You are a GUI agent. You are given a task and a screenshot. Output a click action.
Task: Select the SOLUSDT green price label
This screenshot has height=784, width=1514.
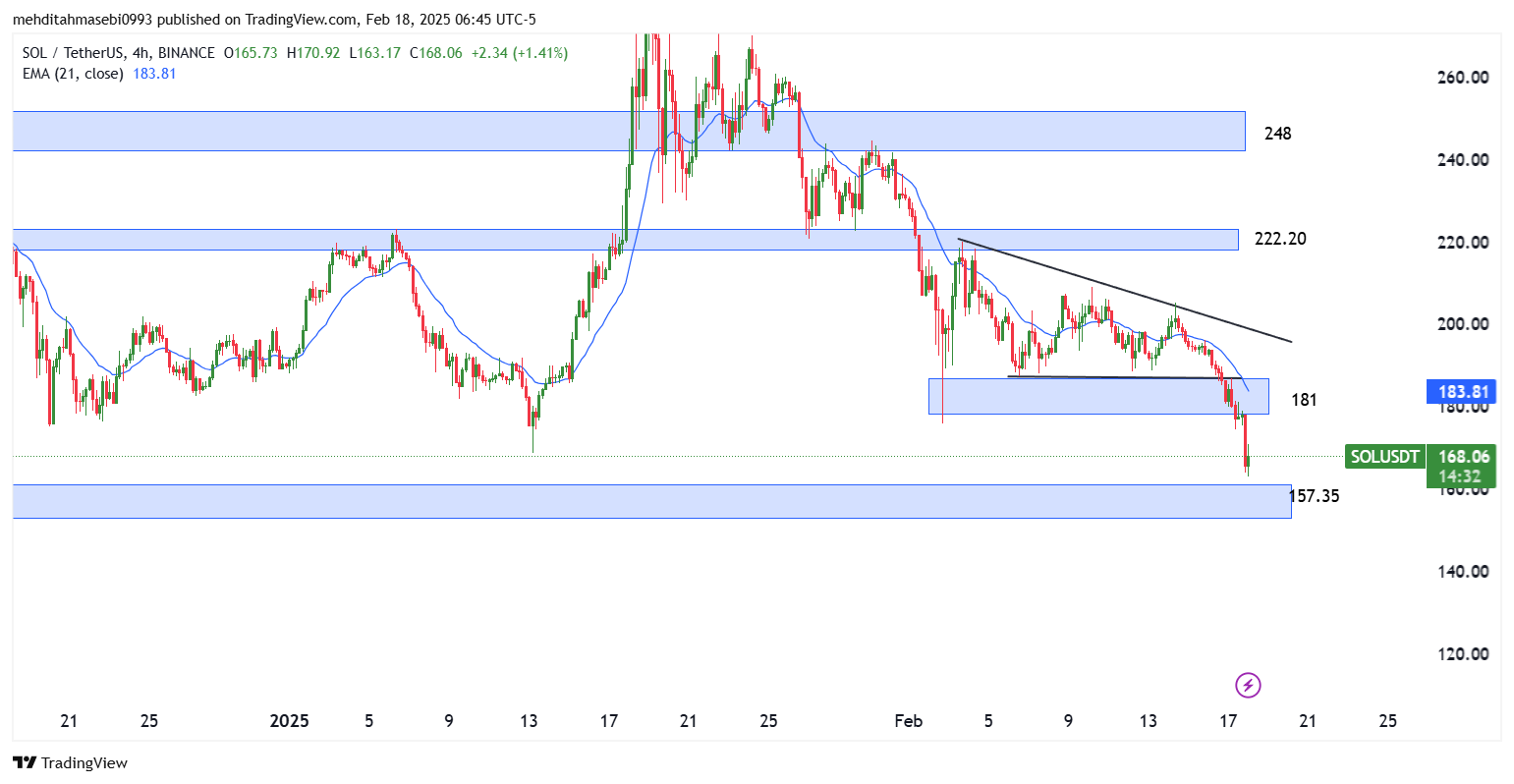1384,457
